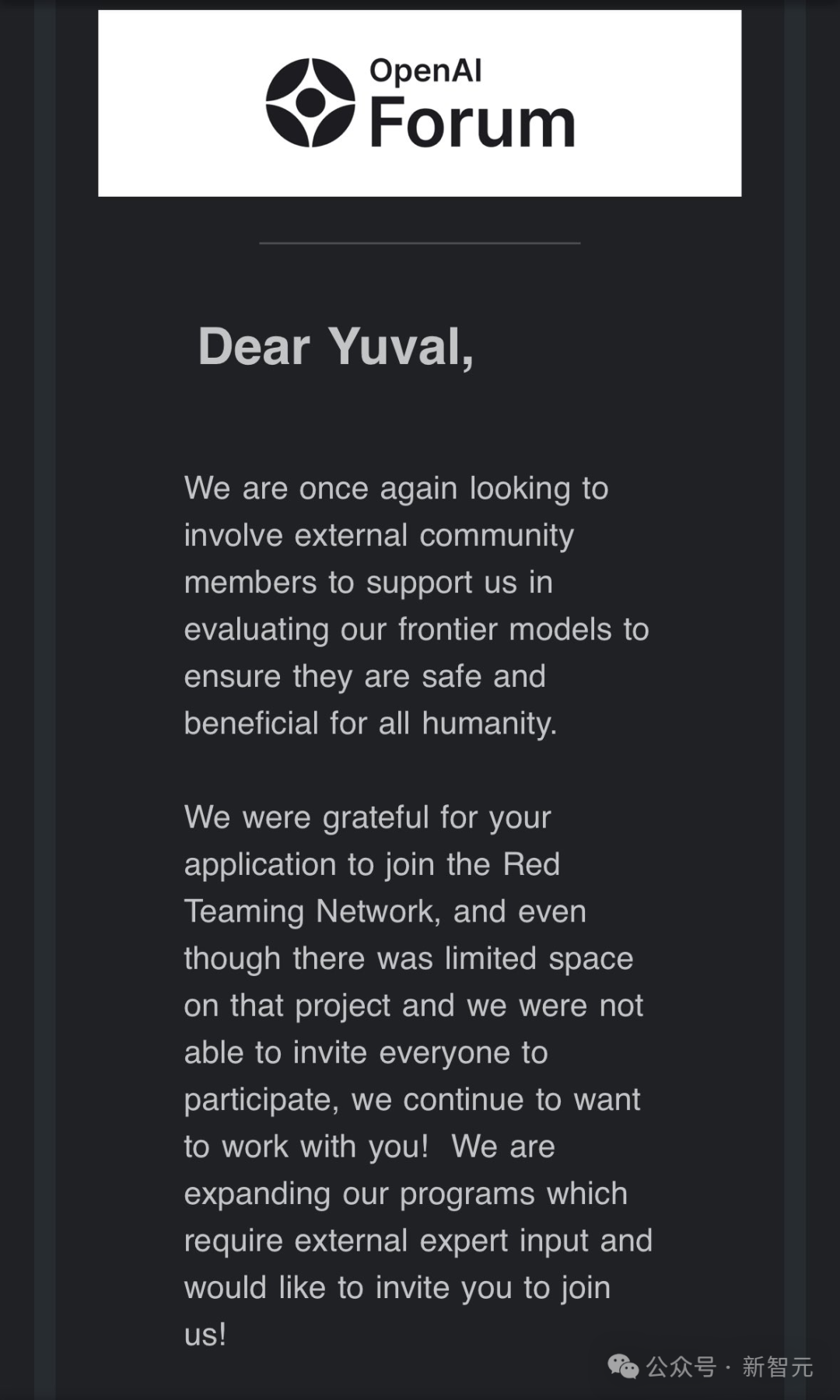Click the line "involve external community"
Image resolution: width=840 pixels, height=1400 pixels.
tap(380, 535)
